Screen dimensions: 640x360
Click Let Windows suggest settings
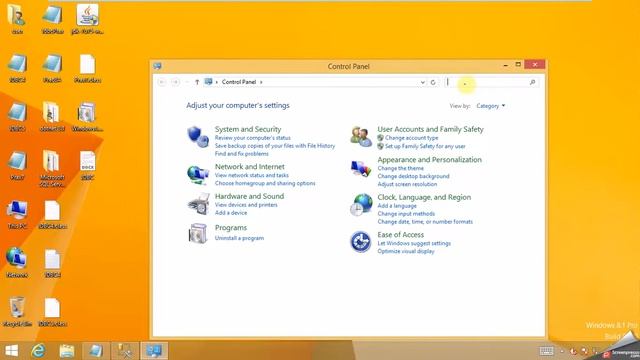414,243
